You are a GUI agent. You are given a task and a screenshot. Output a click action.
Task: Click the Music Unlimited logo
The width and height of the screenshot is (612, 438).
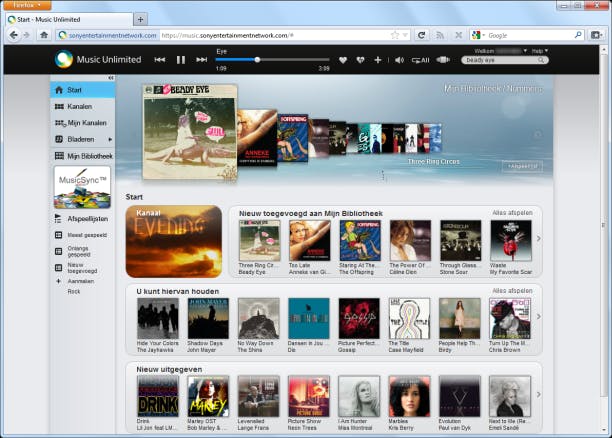(x=98, y=60)
